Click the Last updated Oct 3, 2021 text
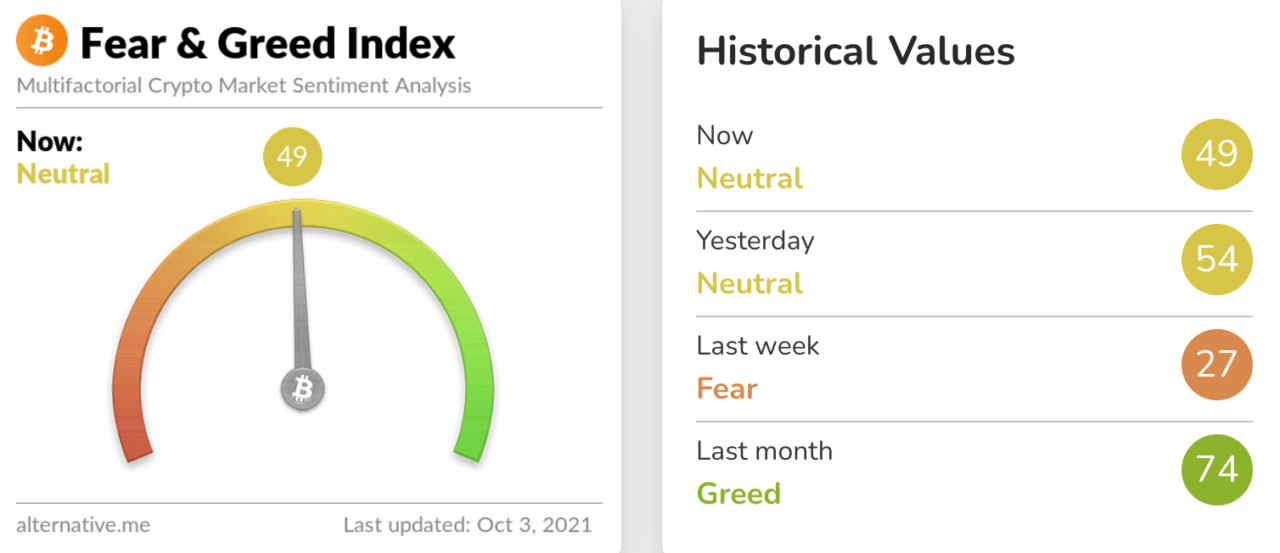Image resolution: width=1280 pixels, height=553 pixels. [467, 524]
